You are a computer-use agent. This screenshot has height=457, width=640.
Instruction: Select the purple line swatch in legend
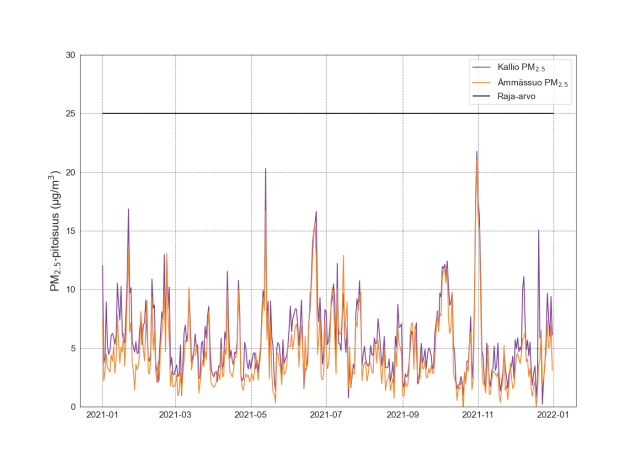click(483, 66)
